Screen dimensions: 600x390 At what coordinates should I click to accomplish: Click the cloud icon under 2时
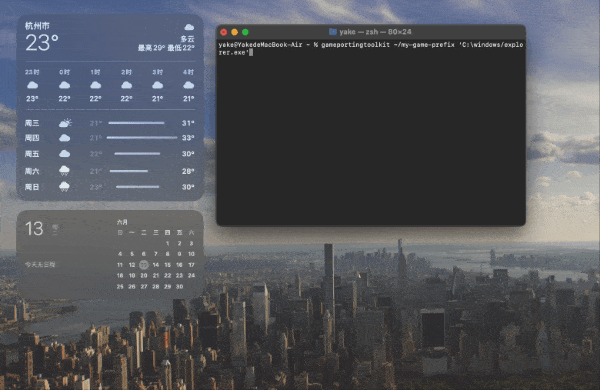(x=126, y=85)
